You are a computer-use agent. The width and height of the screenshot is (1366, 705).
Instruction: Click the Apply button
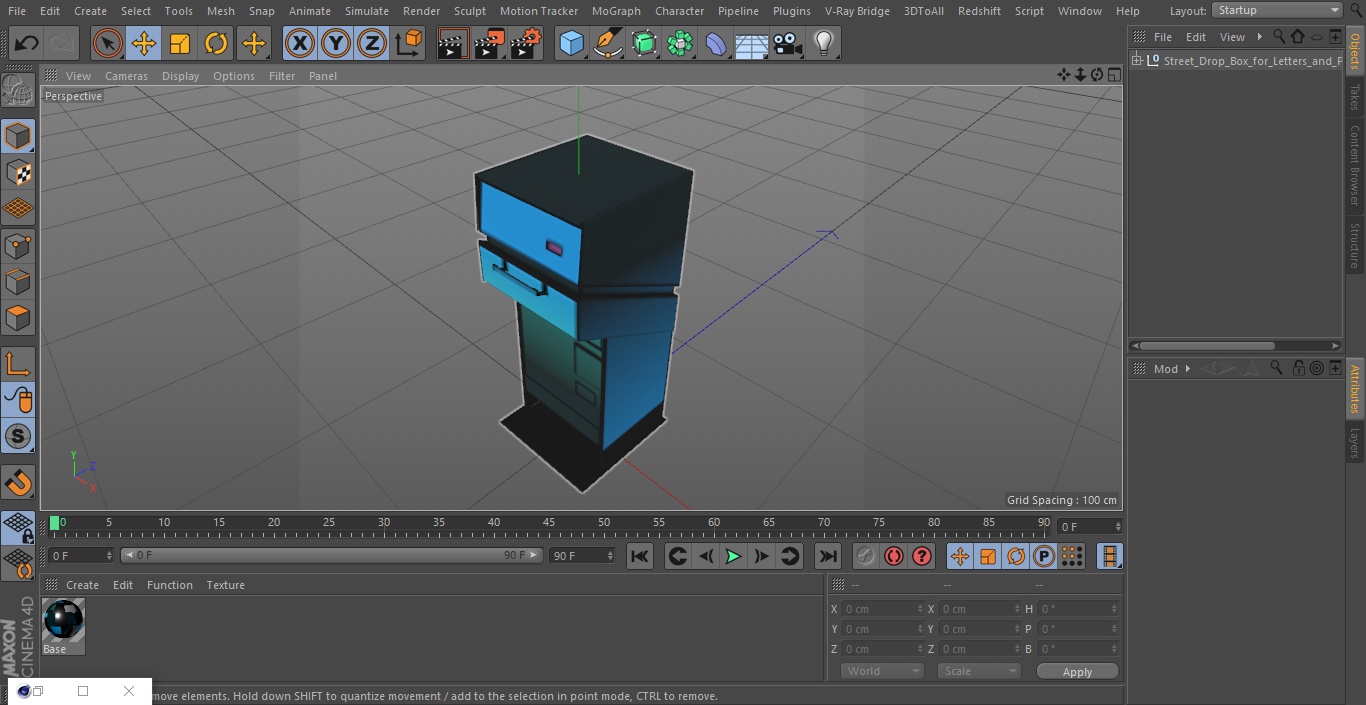1077,672
